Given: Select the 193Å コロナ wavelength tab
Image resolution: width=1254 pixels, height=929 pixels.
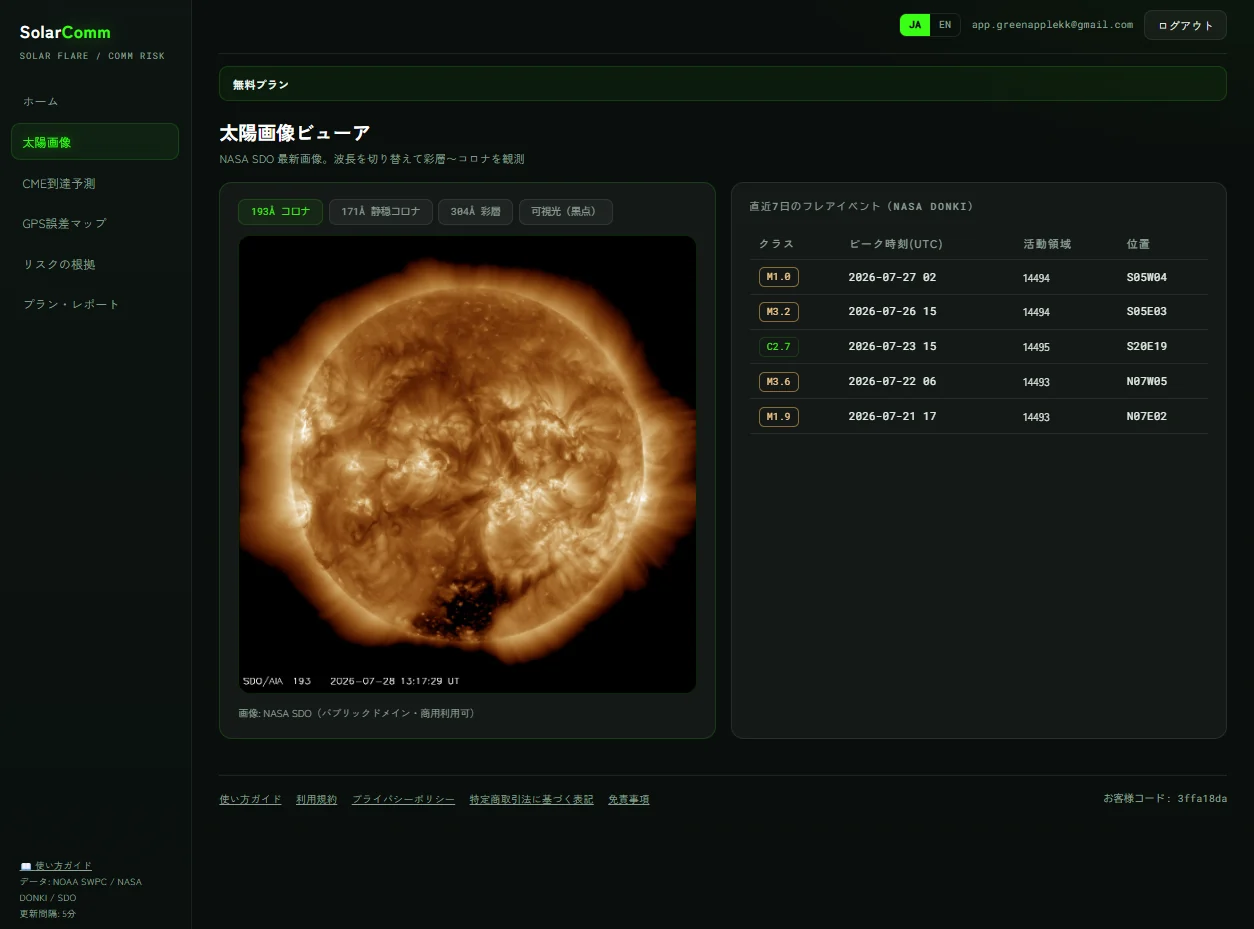Looking at the screenshot, I should point(280,212).
